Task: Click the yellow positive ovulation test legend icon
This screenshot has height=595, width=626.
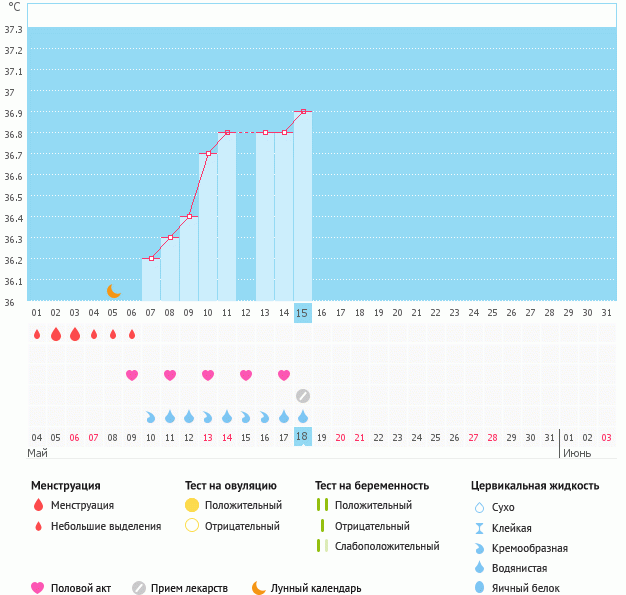Action: [x=192, y=505]
